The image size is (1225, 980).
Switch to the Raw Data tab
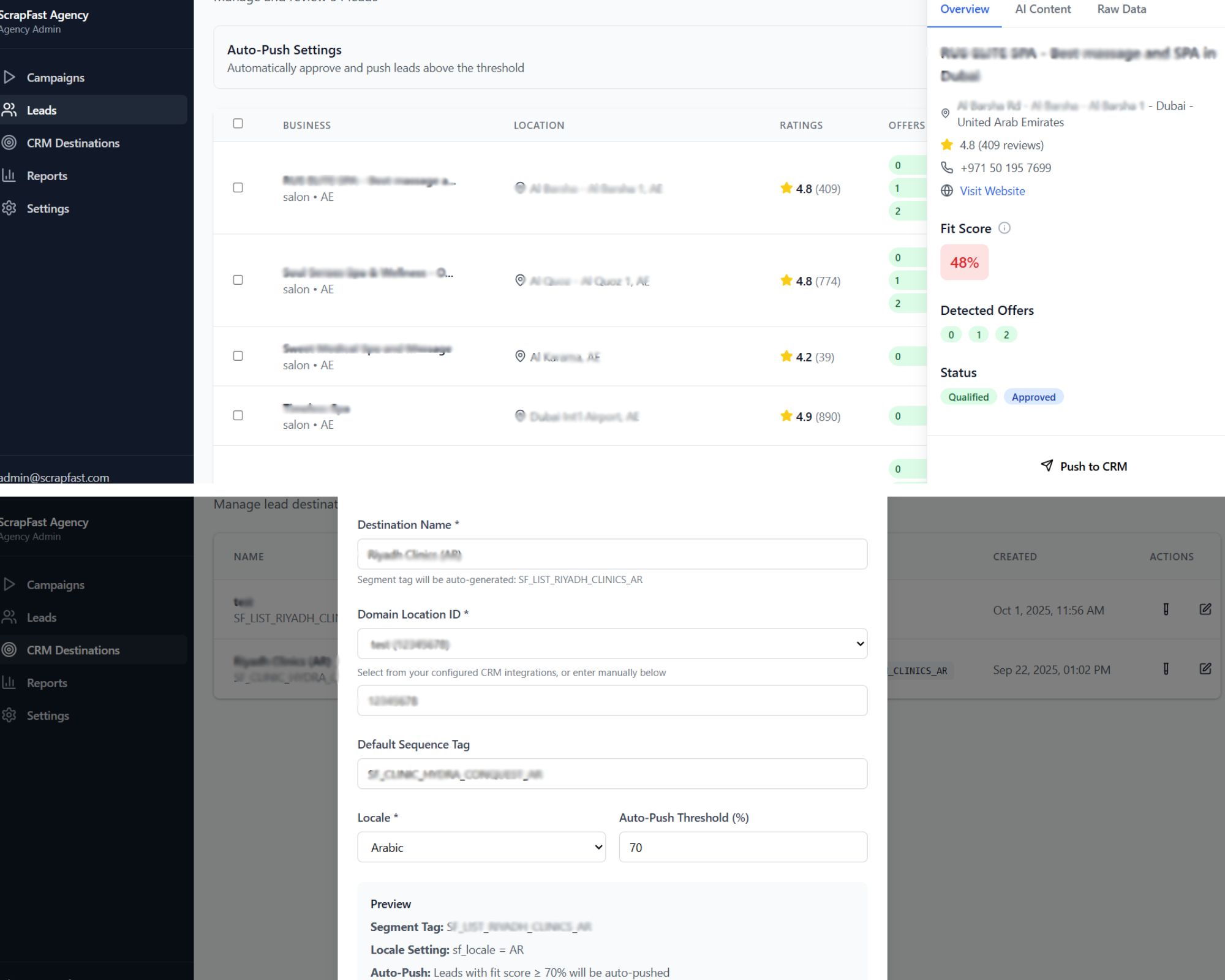tap(1121, 9)
